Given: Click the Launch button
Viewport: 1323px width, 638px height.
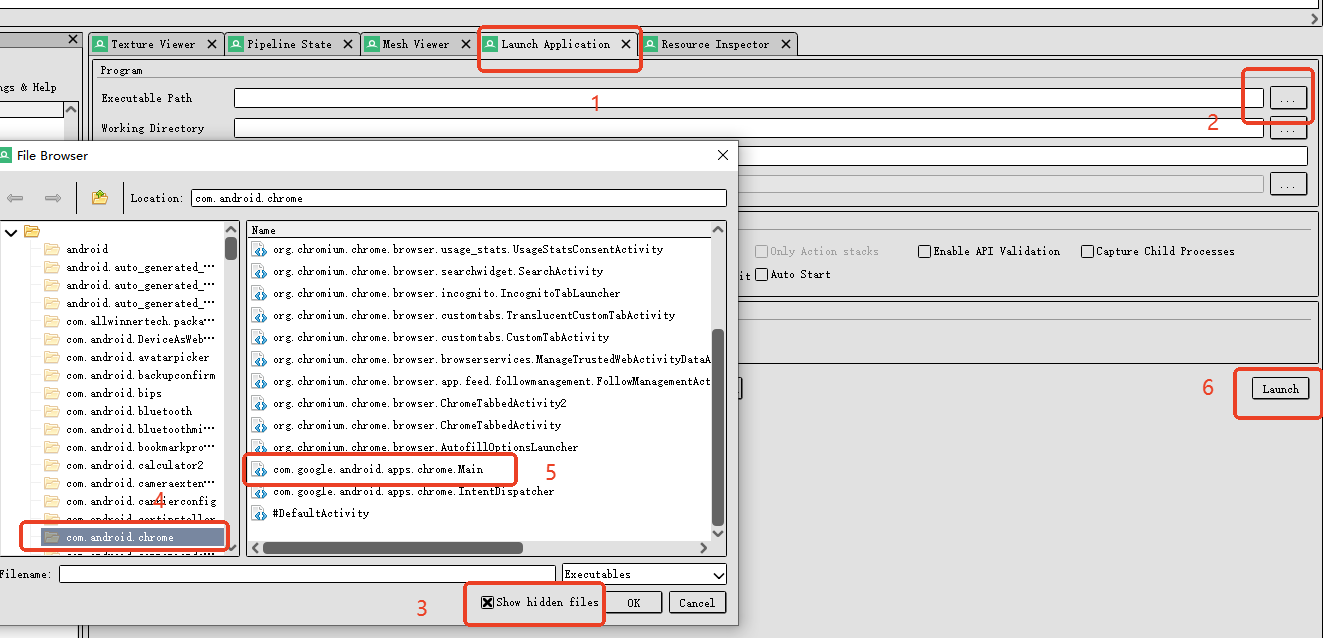Looking at the screenshot, I should tap(1279, 389).
